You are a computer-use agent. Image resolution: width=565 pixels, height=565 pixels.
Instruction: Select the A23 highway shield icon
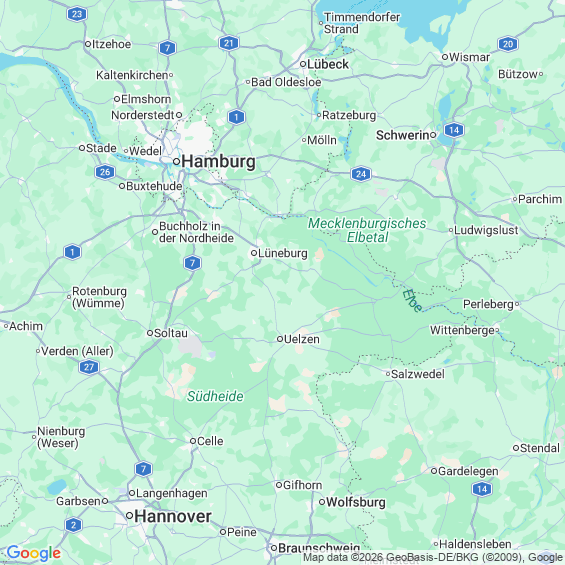click(x=77, y=14)
